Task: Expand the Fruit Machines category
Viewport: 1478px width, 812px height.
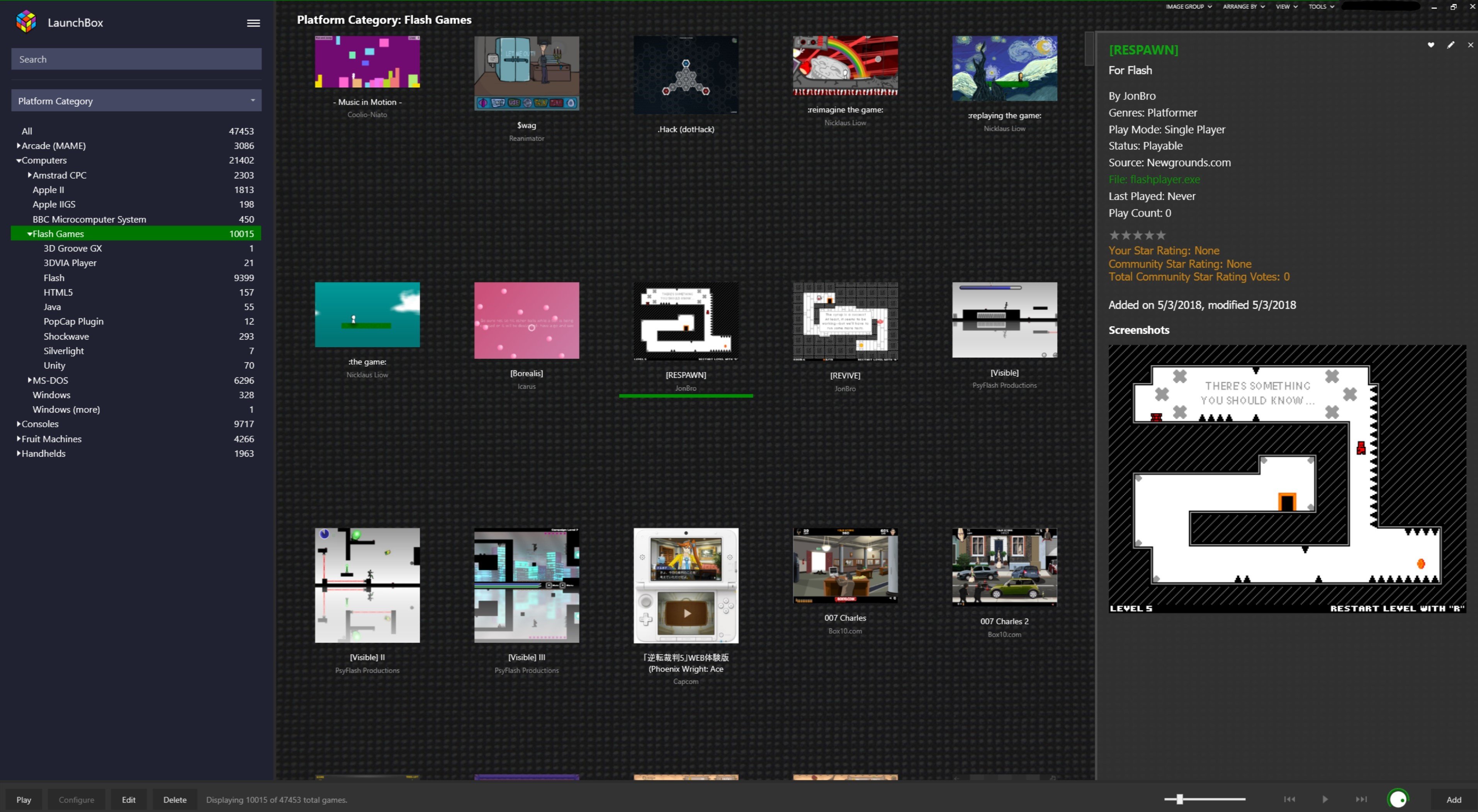Action: pyautogui.click(x=19, y=439)
